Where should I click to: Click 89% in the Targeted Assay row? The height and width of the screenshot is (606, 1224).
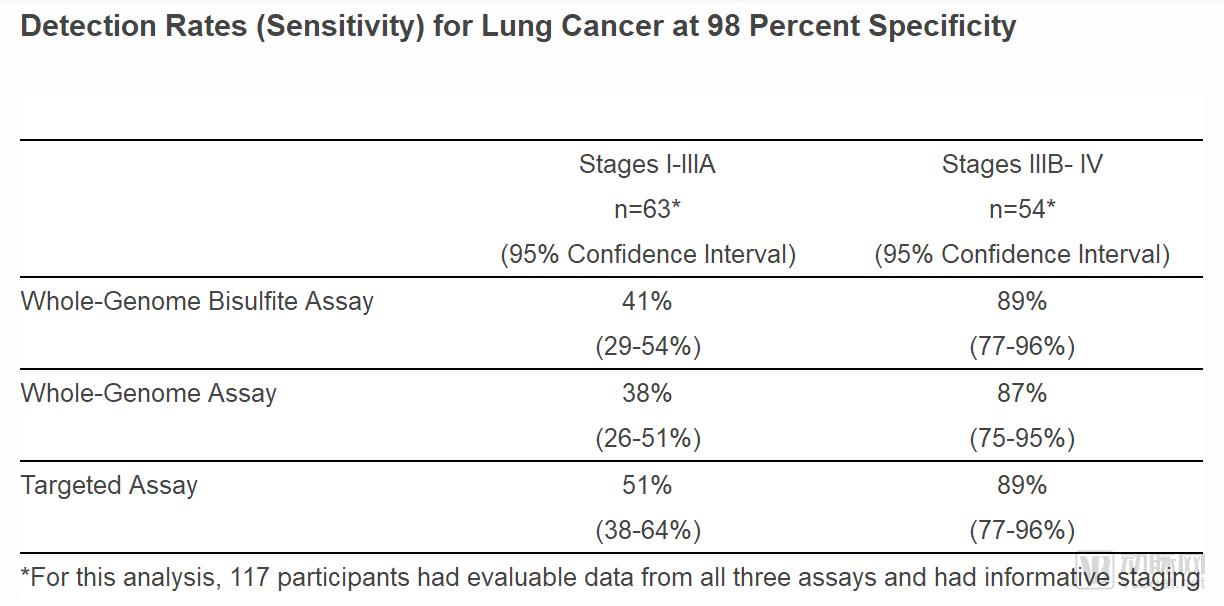pyautogui.click(x=1021, y=485)
